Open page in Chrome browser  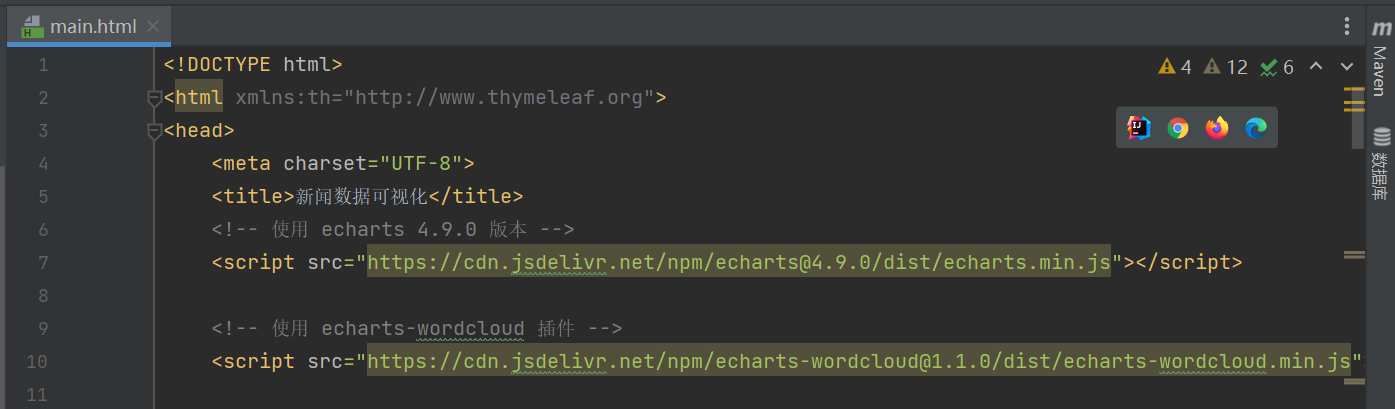pos(1178,128)
